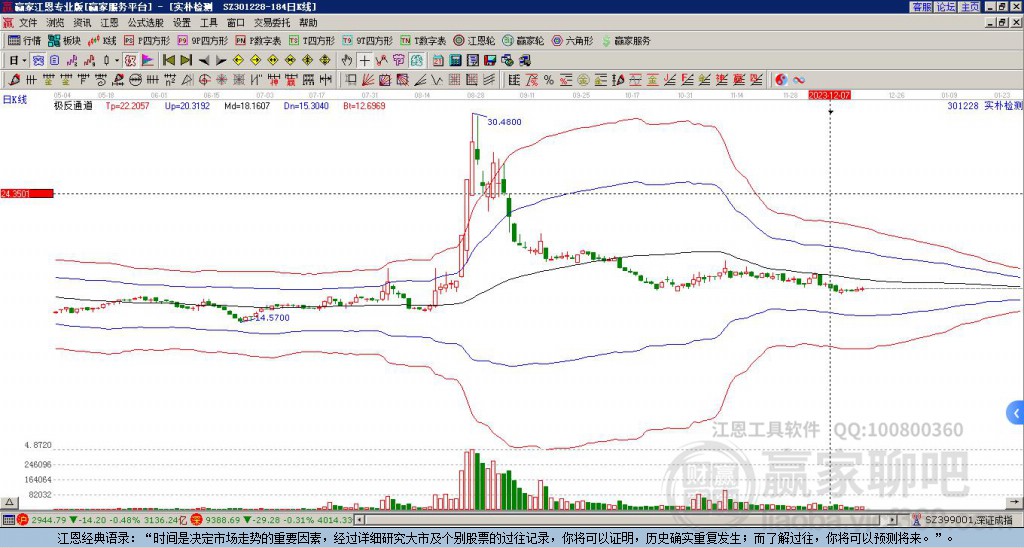Click the horizontal scrollbar right arrow
This screenshot has height=548, width=1024.
point(893,520)
